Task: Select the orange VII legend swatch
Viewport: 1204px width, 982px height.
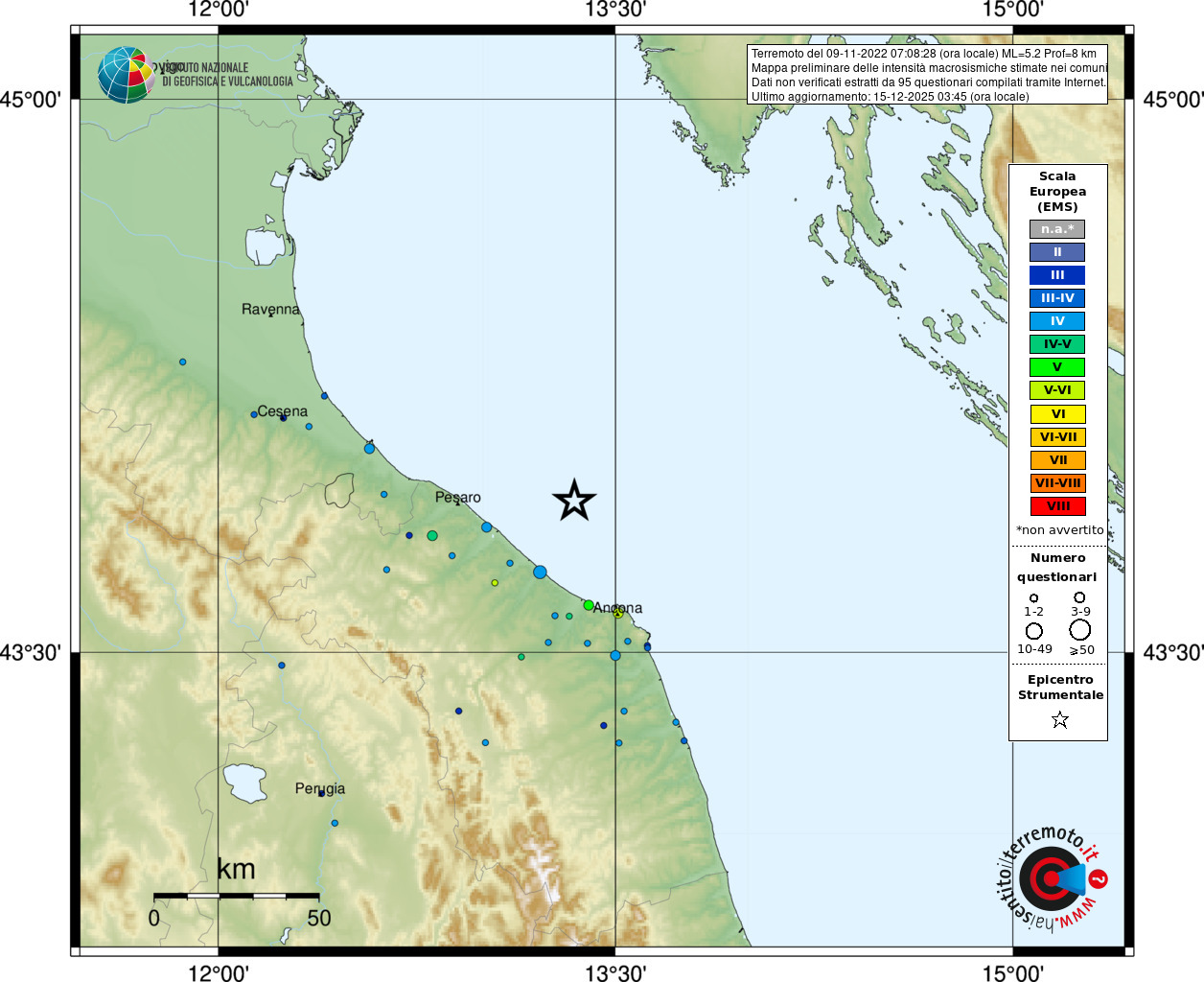Action: [x=1058, y=460]
